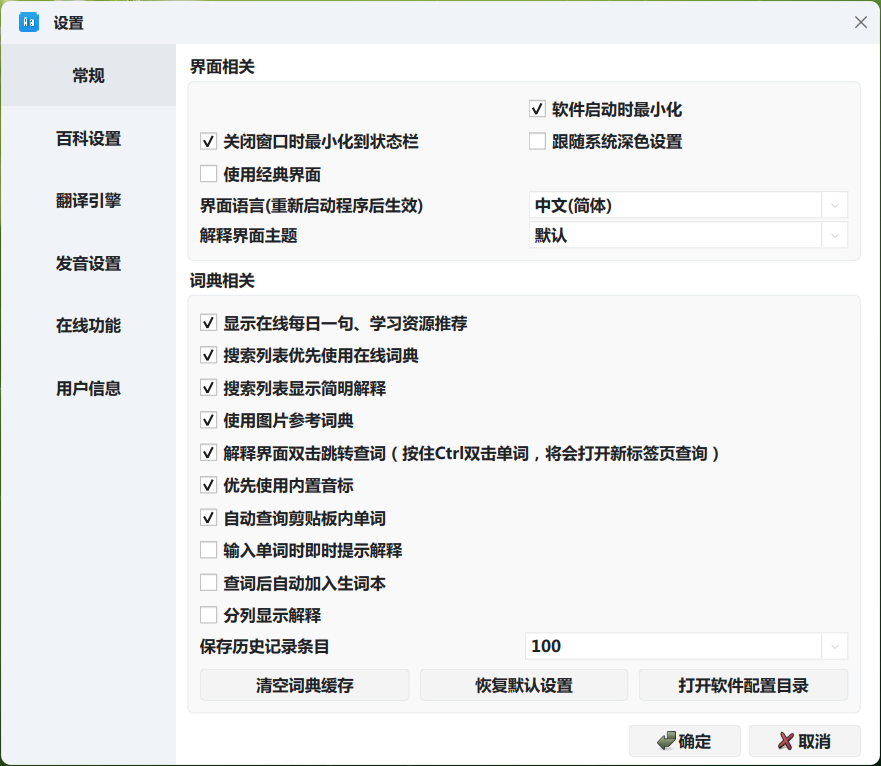Viewport: 881px width, 766px height.
Task: Click the green arrow 确定 icon
Action: [x=666, y=741]
